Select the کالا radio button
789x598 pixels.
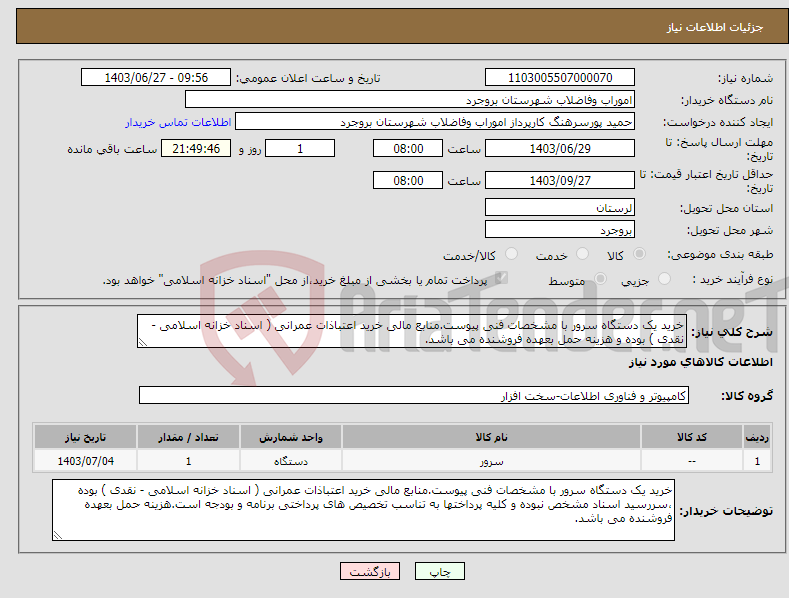[639, 254]
